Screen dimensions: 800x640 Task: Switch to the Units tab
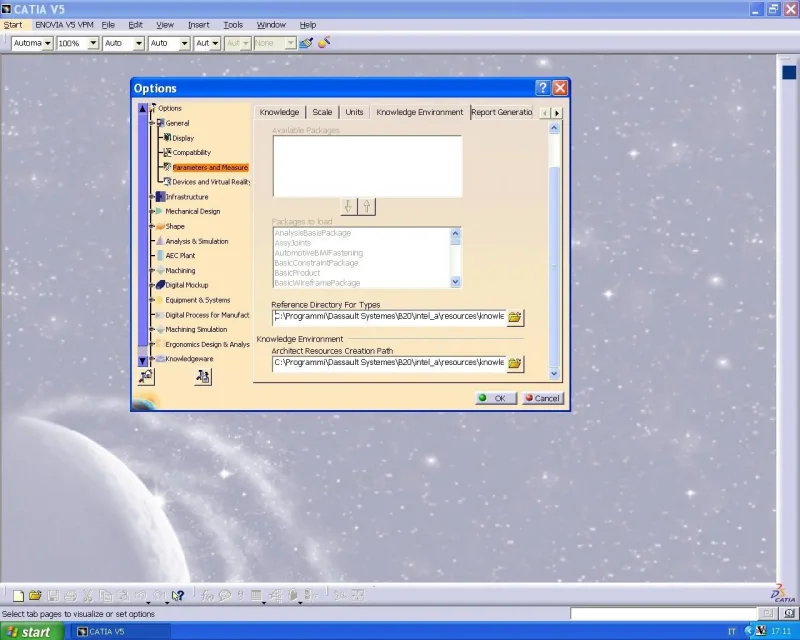354,112
